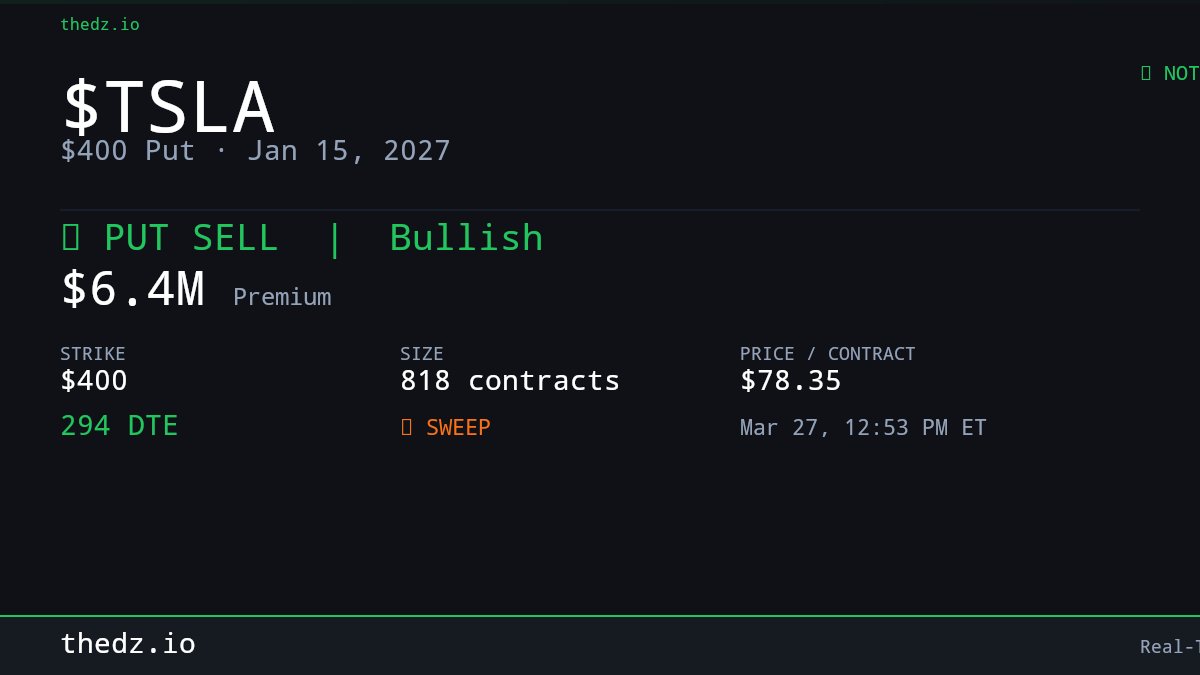The height and width of the screenshot is (675, 1200).
Task: Click the SIZE column heading
Action: click(x=421, y=354)
